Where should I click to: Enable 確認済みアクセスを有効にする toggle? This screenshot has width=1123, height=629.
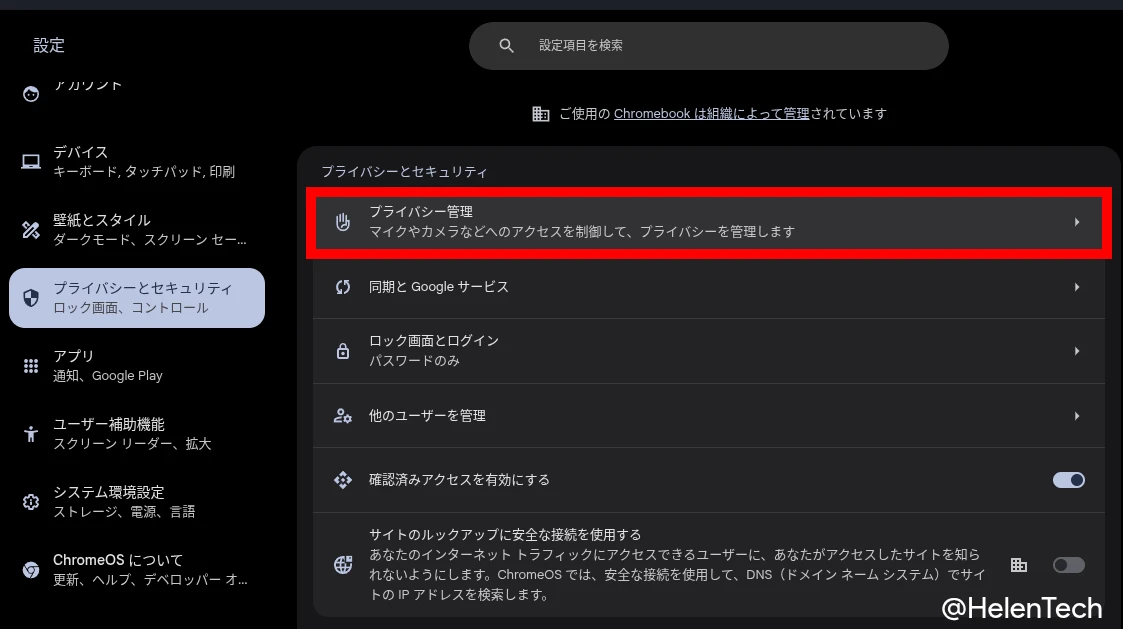1068,480
